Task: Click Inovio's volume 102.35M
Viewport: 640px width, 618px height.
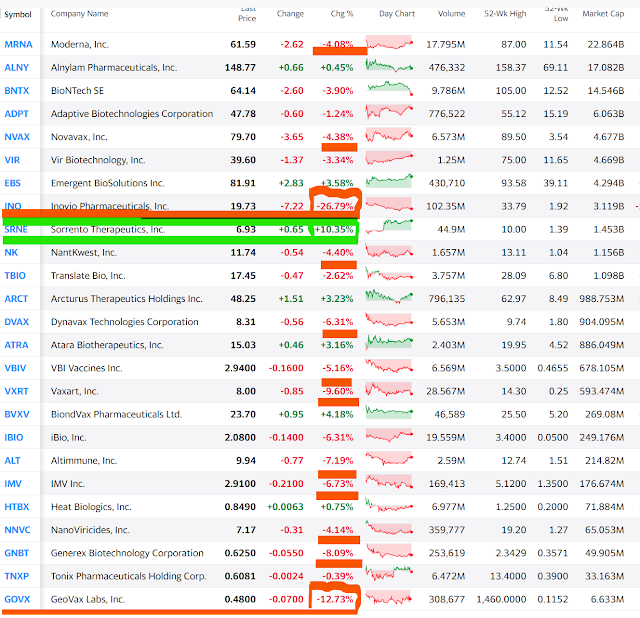Action: pyautogui.click(x=446, y=206)
